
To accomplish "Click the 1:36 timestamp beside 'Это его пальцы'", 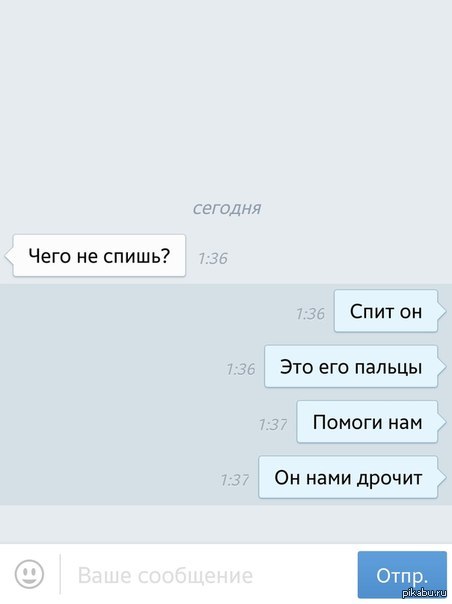I will (x=241, y=369).
